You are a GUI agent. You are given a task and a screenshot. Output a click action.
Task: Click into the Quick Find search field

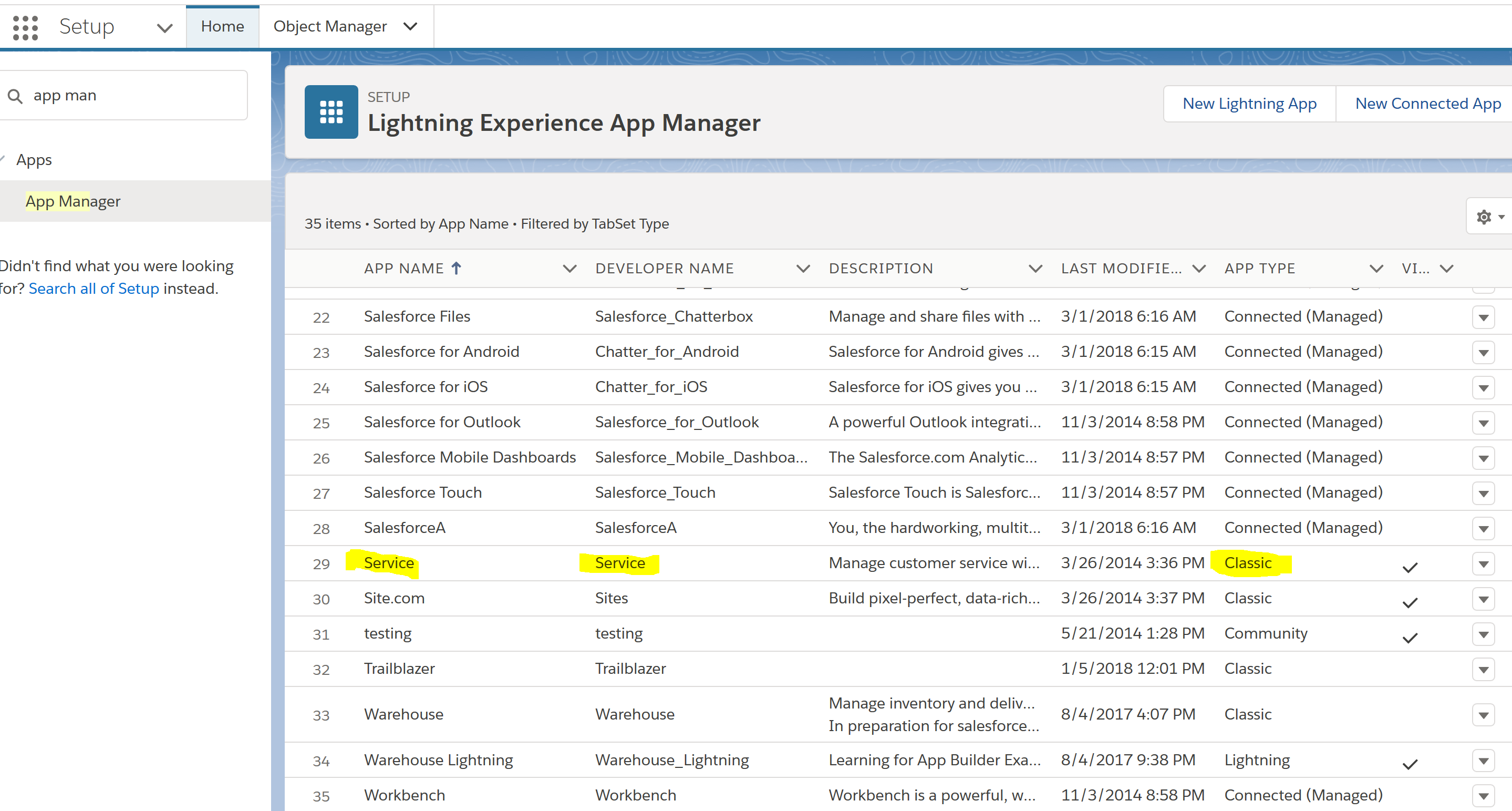coord(135,96)
